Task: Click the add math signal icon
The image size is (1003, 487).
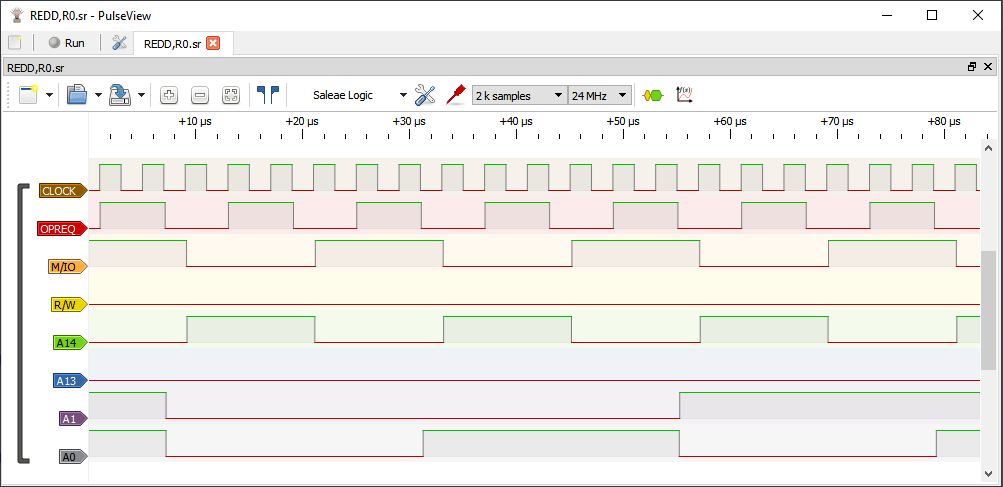Action: [x=685, y=95]
